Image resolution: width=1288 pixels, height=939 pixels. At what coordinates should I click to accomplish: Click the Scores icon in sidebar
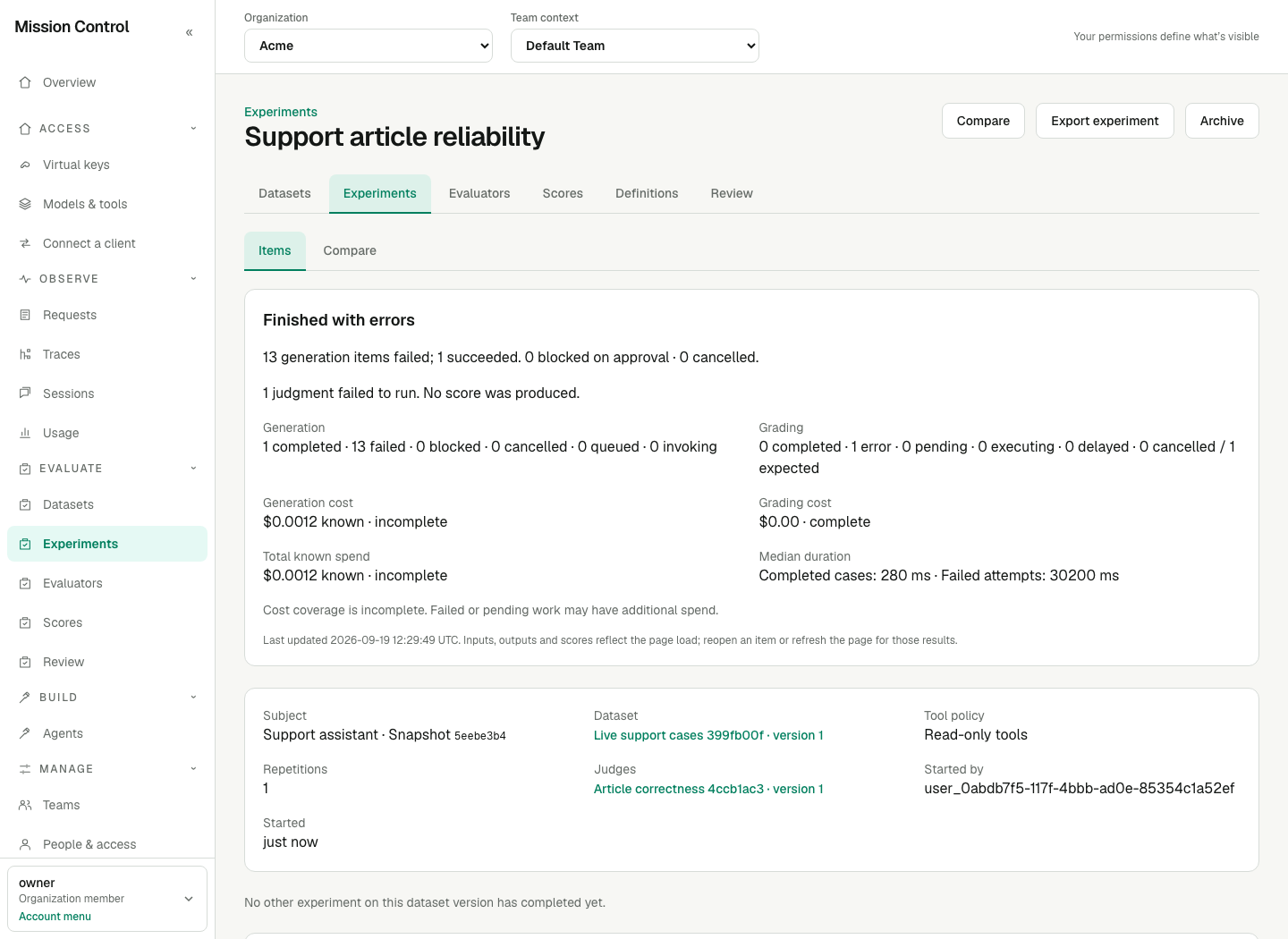(x=25, y=622)
